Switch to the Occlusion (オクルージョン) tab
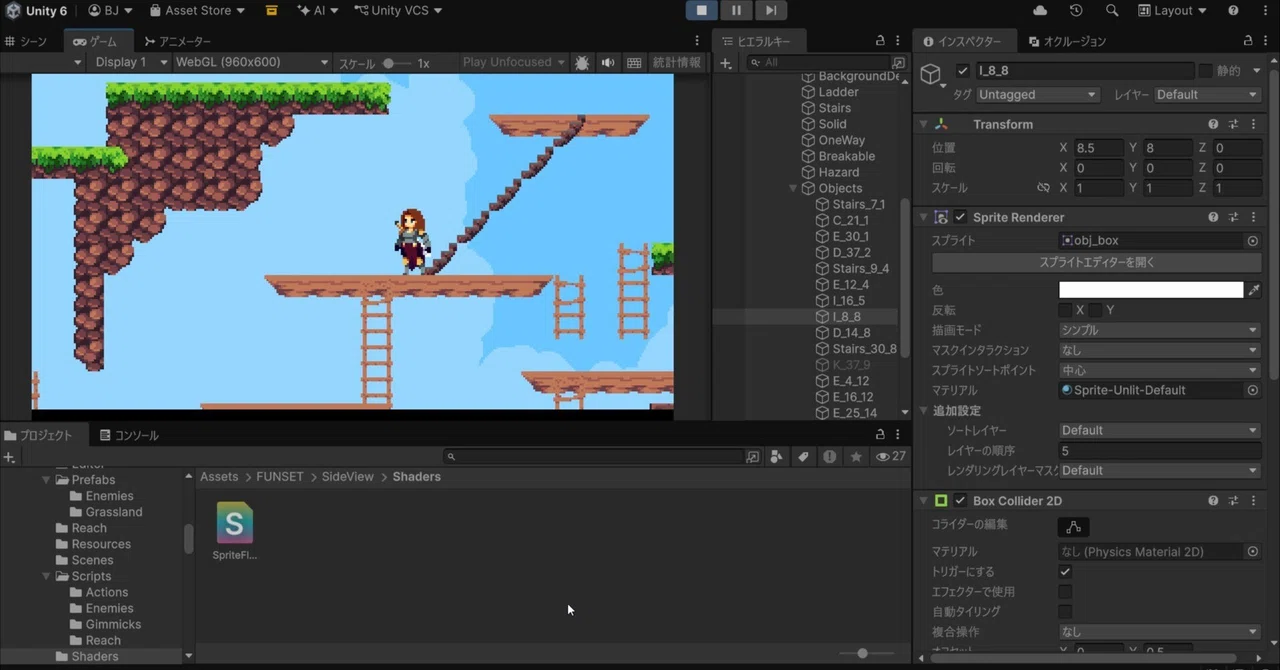The width and height of the screenshot is (1280, 670). coord(1067,41)
